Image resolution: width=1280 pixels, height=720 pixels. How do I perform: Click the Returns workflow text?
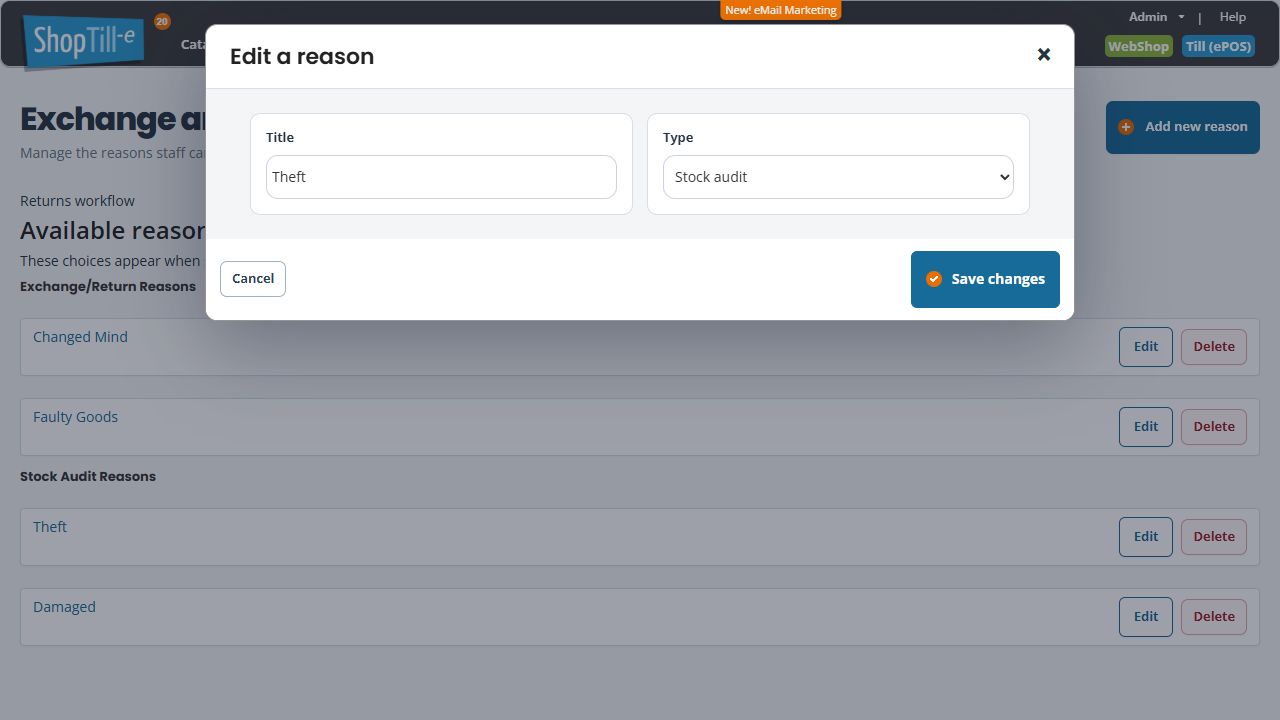tap(77, 201)
